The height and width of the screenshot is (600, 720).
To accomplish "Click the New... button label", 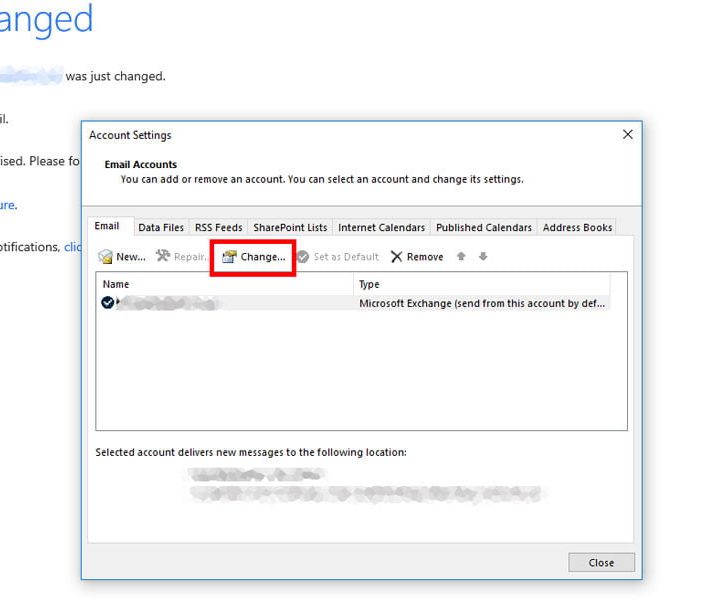I will point(131,257).
